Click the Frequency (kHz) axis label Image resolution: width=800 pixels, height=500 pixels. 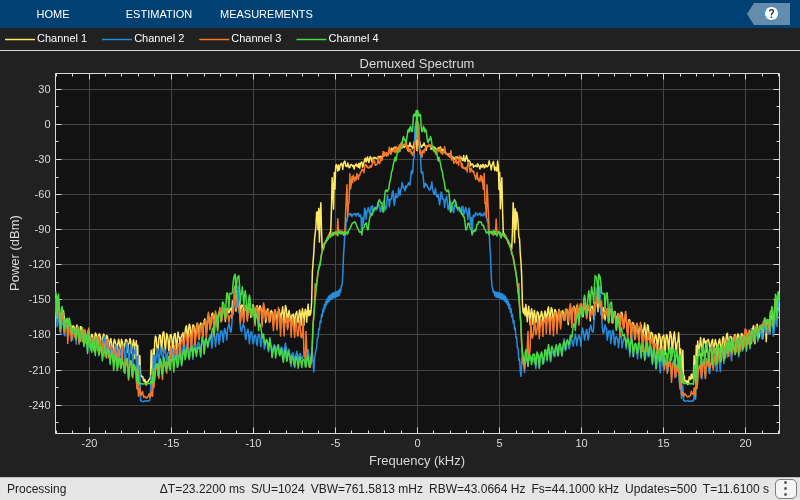pyautogui.click(x=417, y=461)
